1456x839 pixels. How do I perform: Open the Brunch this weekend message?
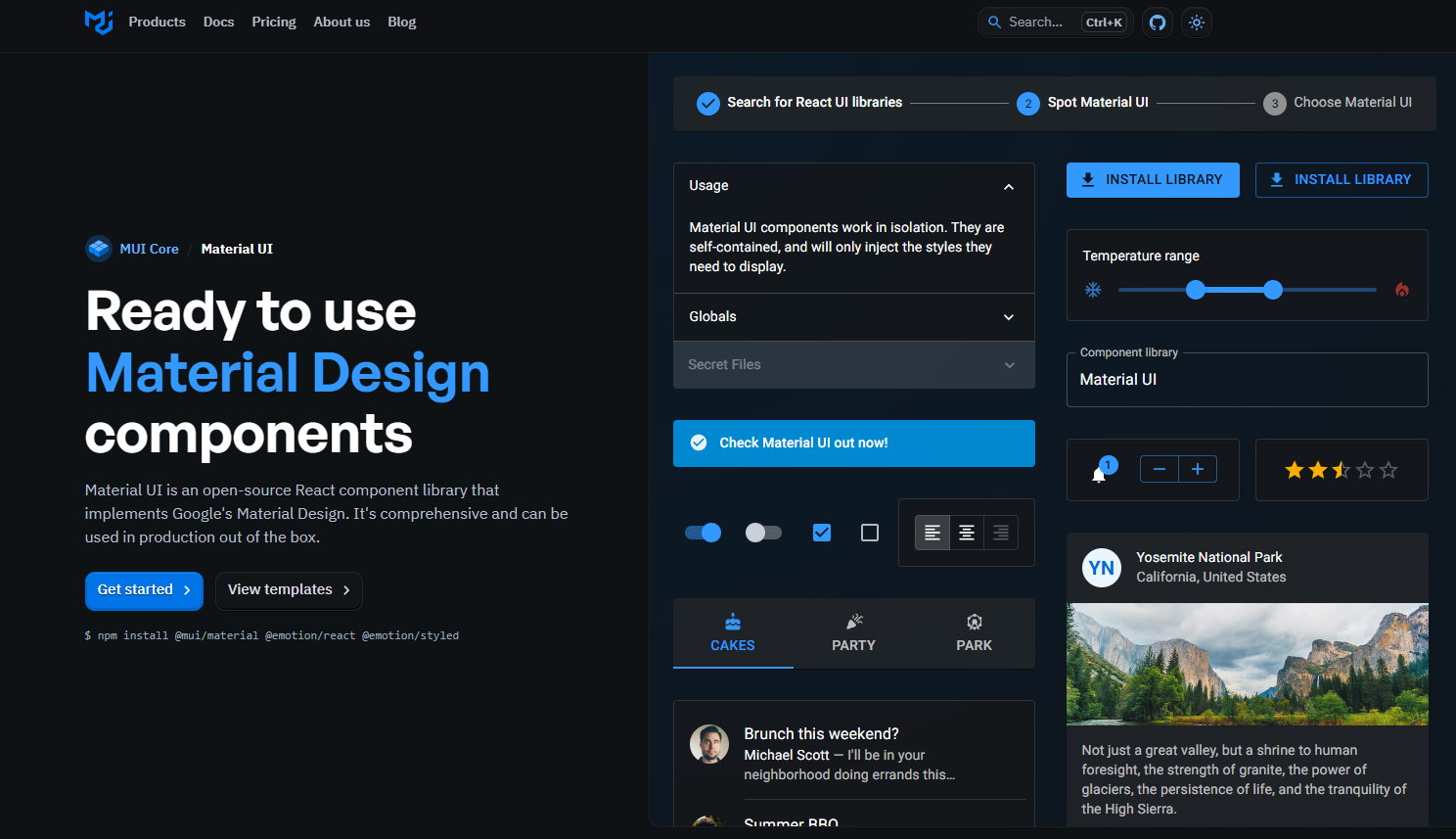point(854,754)
